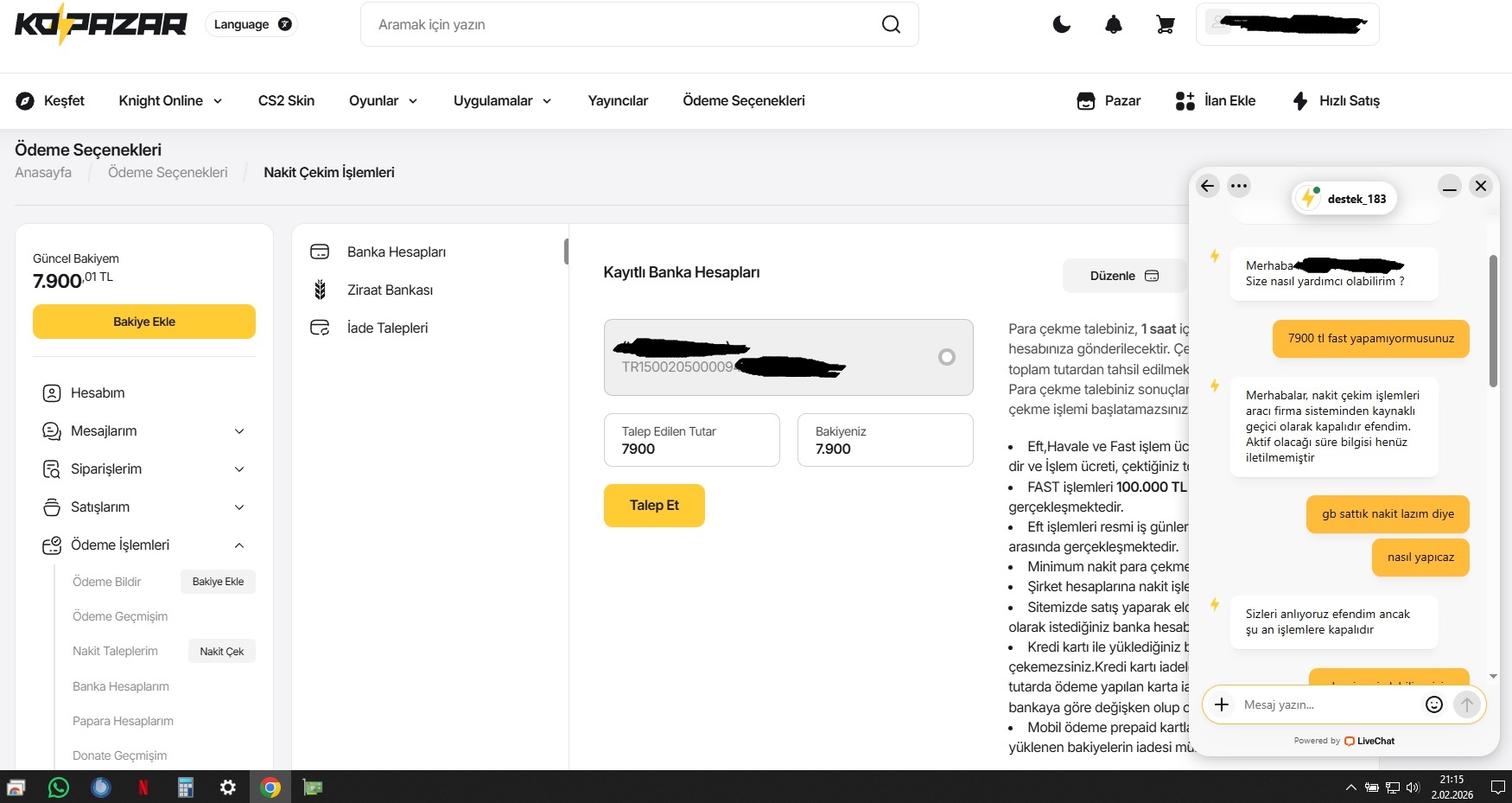
Task: Open the CS2 Skin menu item
Action: (x=286, y=100)
